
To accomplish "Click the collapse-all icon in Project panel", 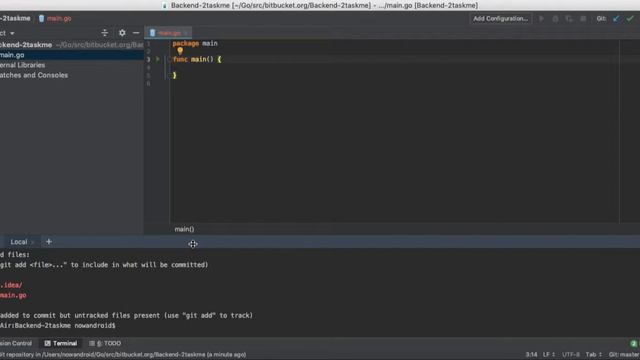I will click(104, 33).
